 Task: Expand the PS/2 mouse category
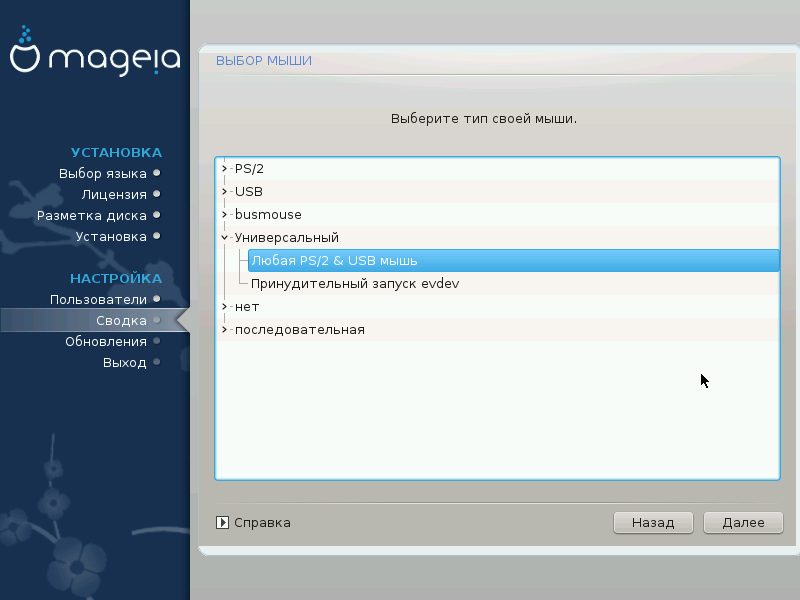point(224,168)
